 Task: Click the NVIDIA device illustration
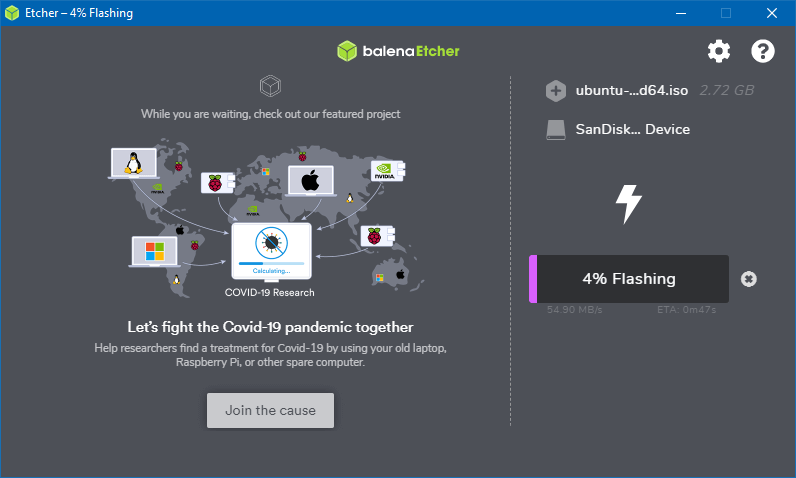[388, 171]
